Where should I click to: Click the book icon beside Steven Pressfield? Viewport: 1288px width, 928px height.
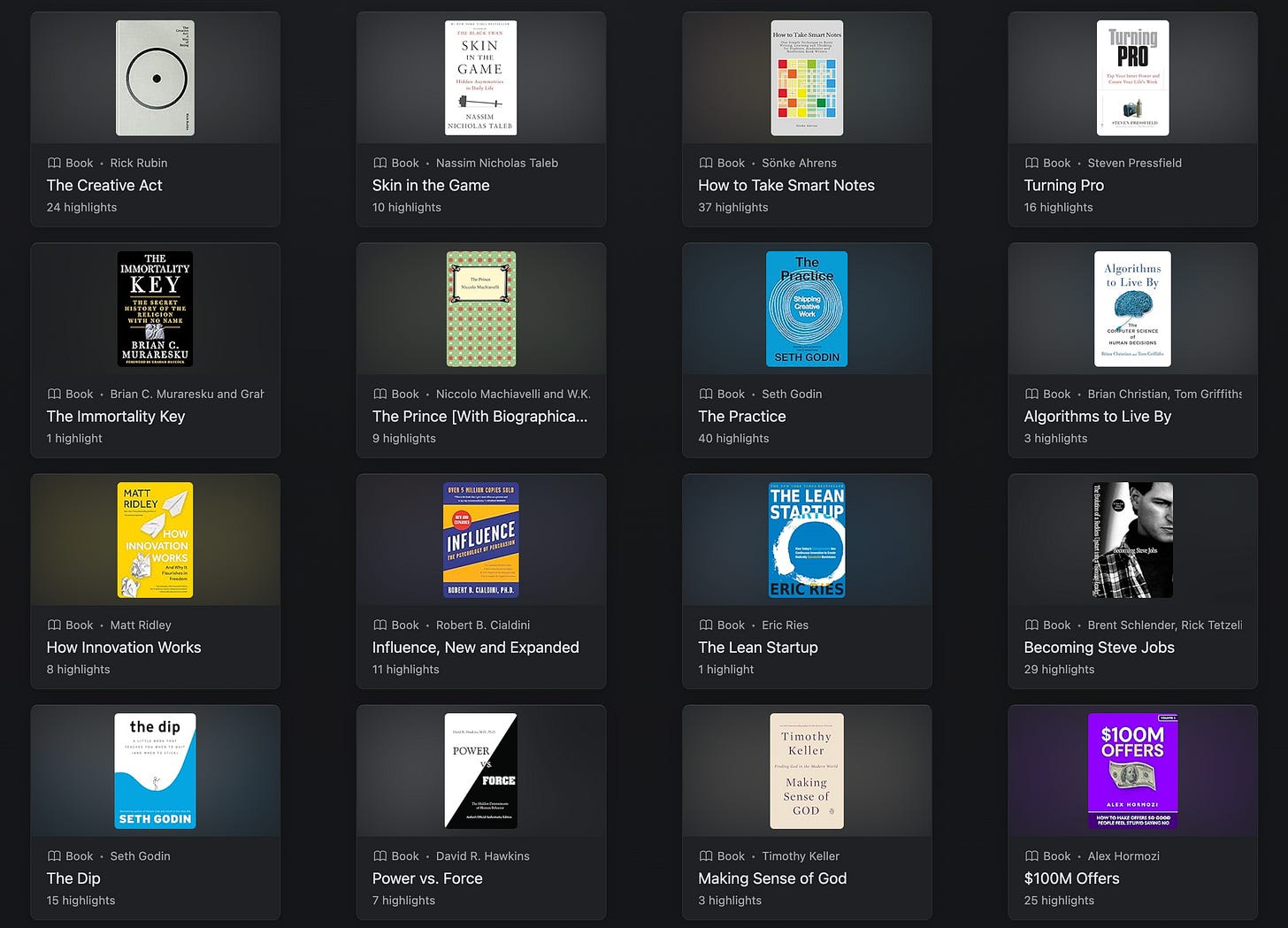point(1031,163)
